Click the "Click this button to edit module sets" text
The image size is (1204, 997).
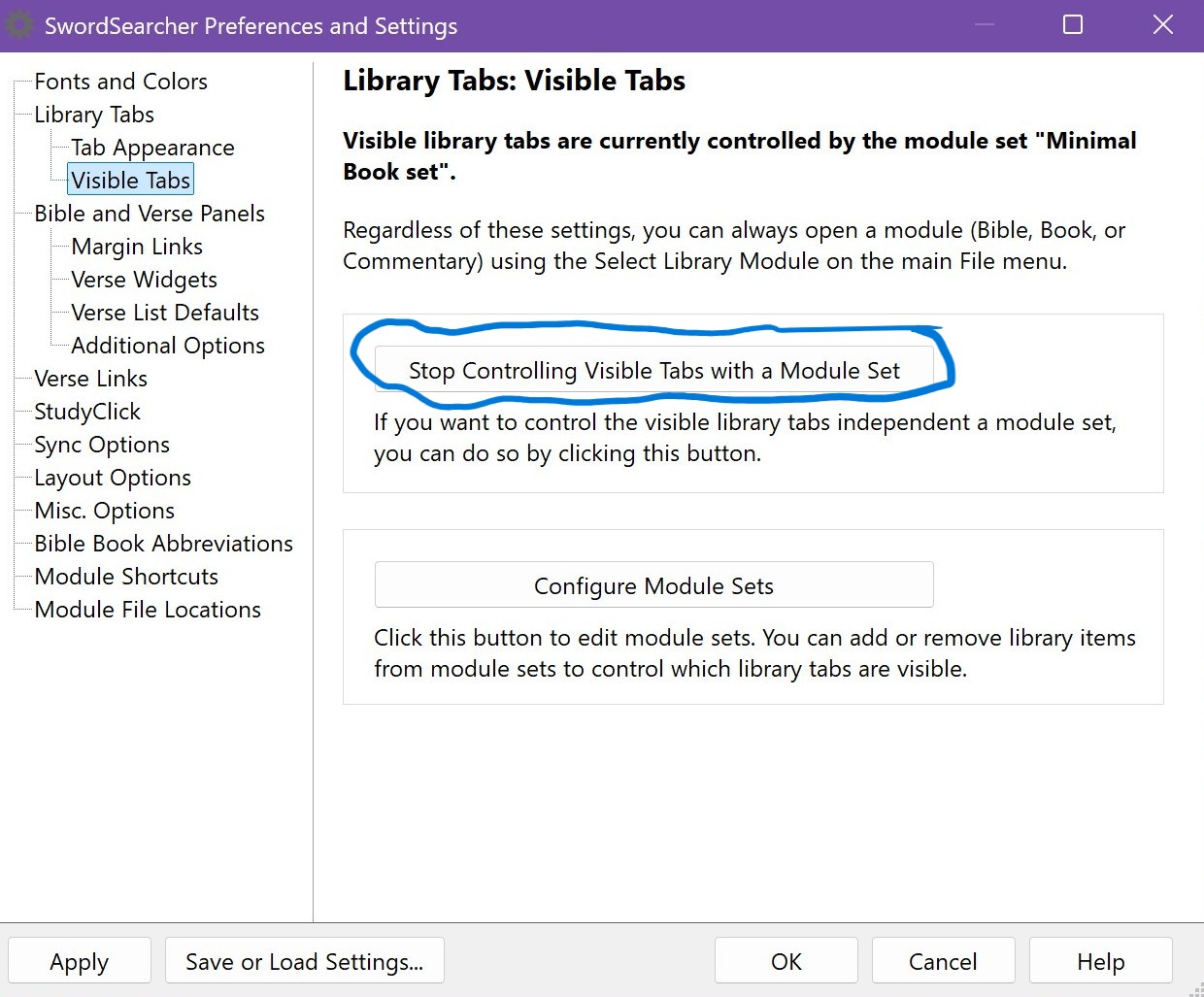tap(754, 653)
